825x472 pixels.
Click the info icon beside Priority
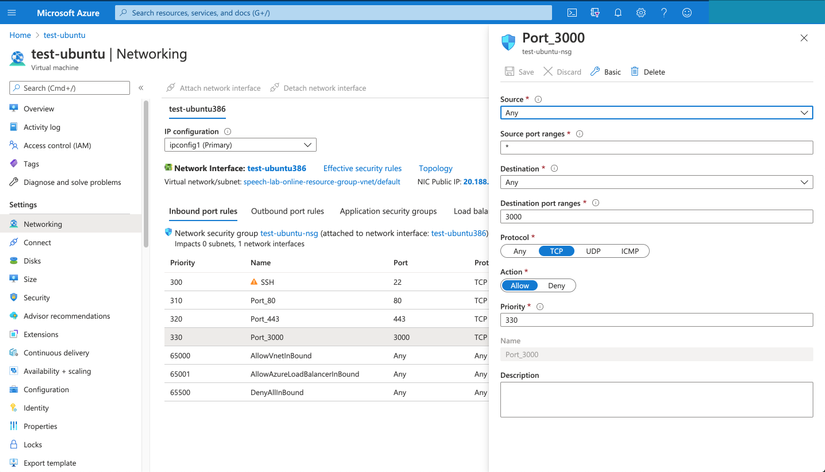tap(540, 307)
